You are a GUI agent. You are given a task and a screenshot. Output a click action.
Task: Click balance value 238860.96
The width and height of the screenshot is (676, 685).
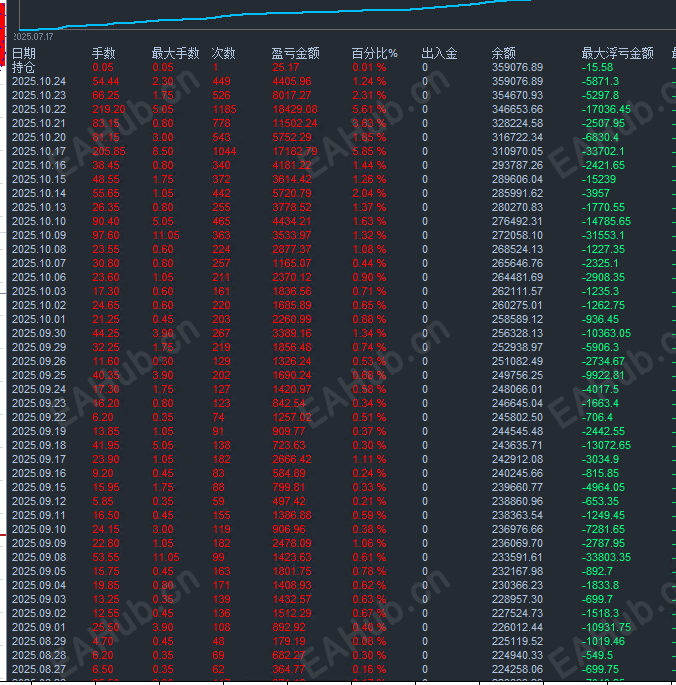point(517,501)
